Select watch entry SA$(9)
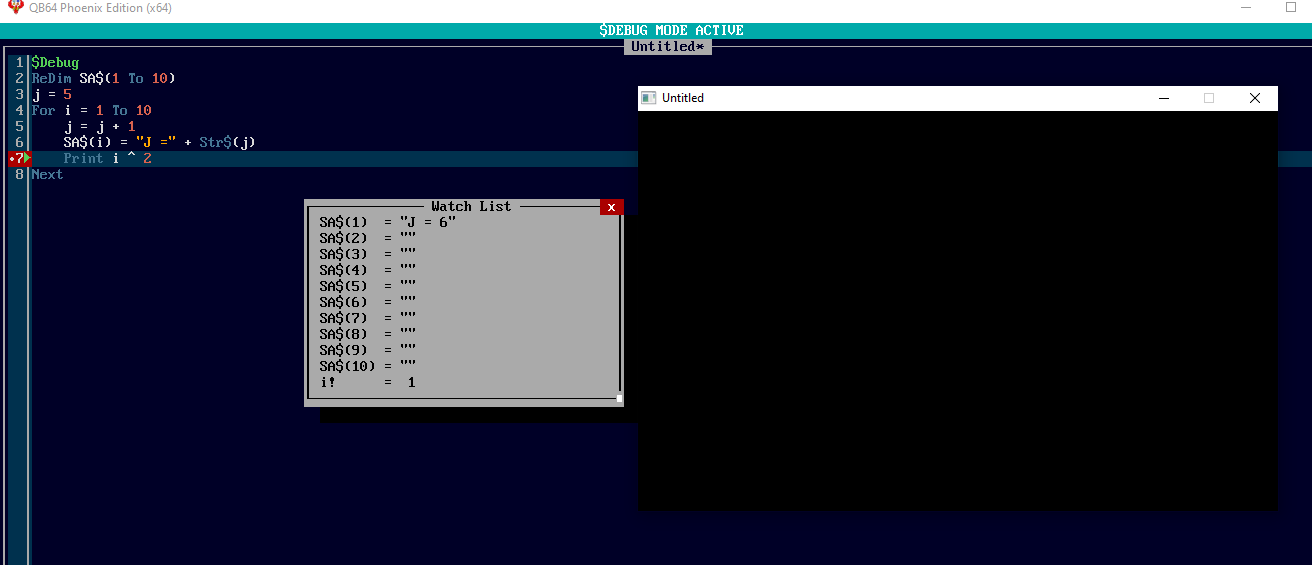Viewport: 1312px width, 565px height. [x=368, y=350]
